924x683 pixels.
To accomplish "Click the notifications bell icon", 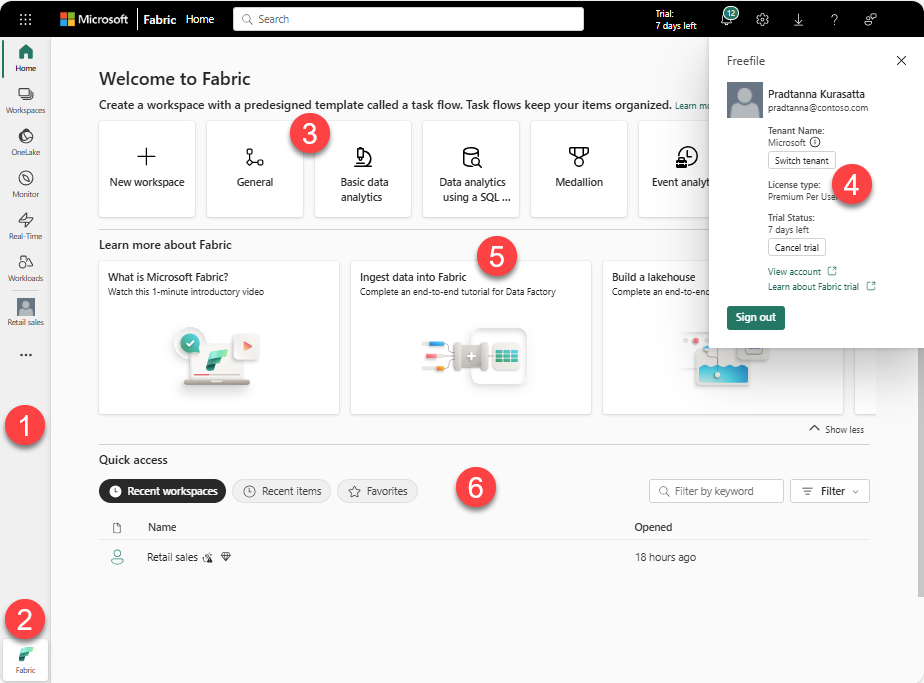I will [x=726, y=19].
